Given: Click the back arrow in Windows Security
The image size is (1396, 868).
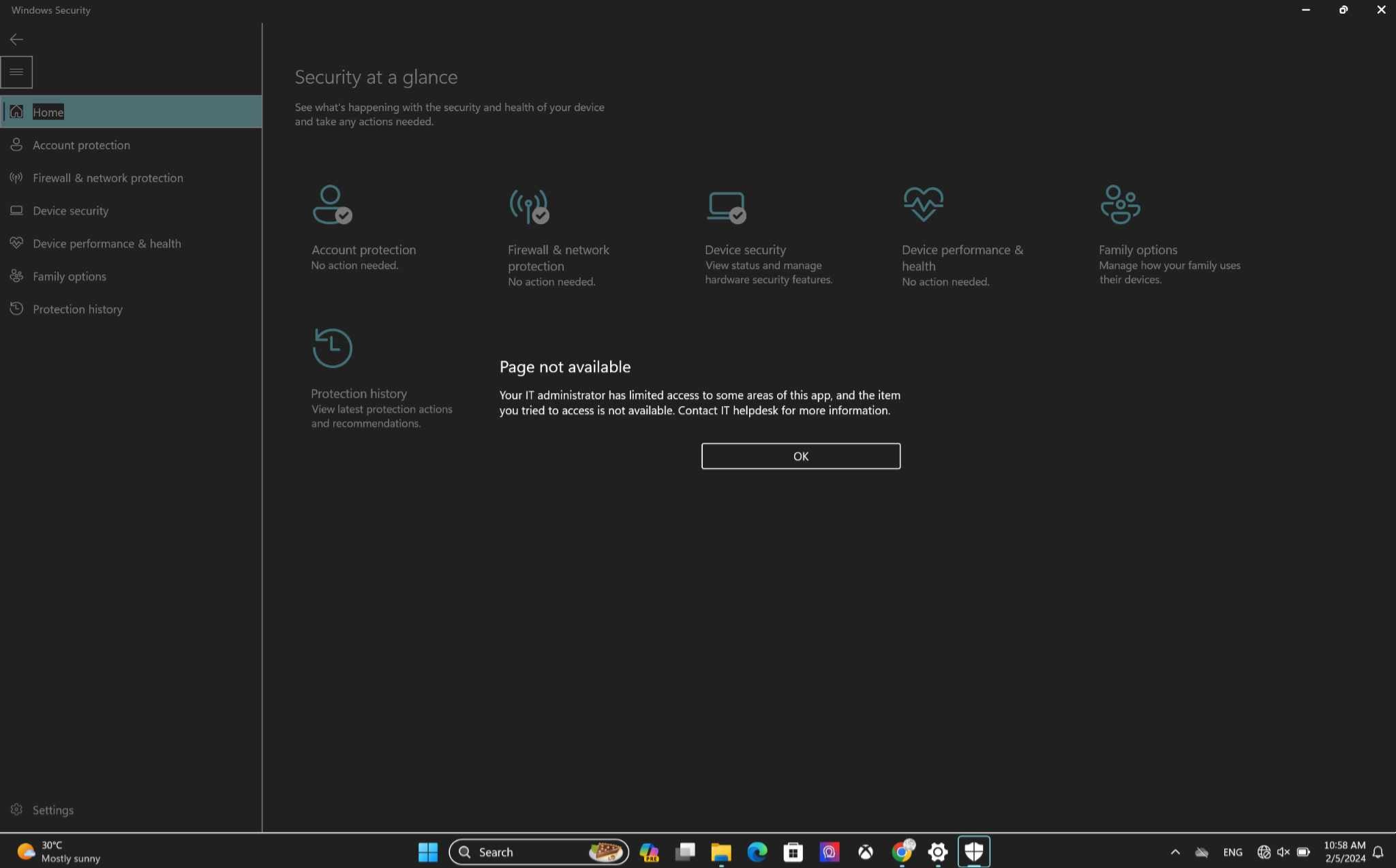Looking at the screenshot, I should (16, 40).
